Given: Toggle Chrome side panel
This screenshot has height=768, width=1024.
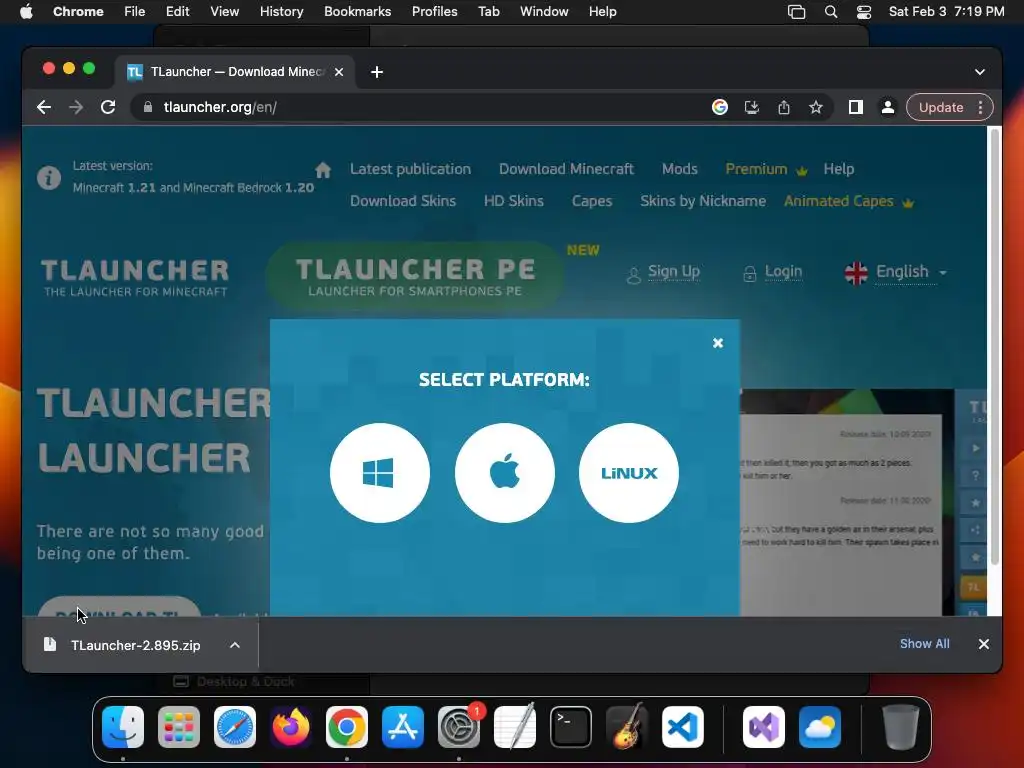Looking at the screenshot, I should tap(856, 107).
